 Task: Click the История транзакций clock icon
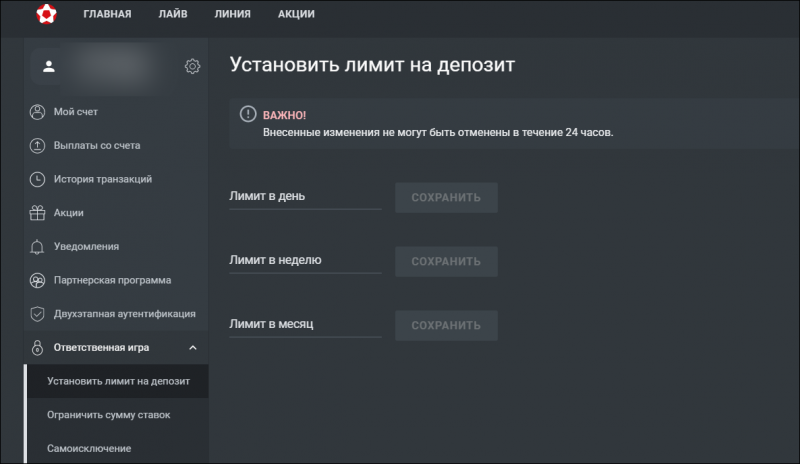click(x=37, y=179)
